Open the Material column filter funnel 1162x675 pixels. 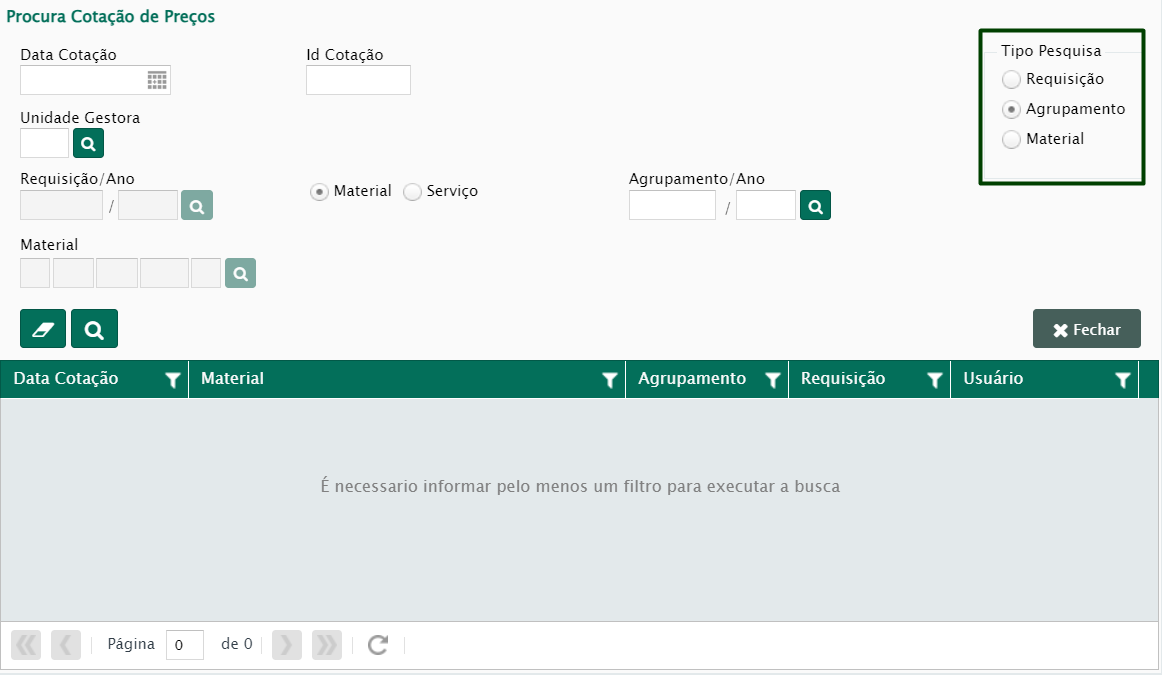click(x=609, y=380)
